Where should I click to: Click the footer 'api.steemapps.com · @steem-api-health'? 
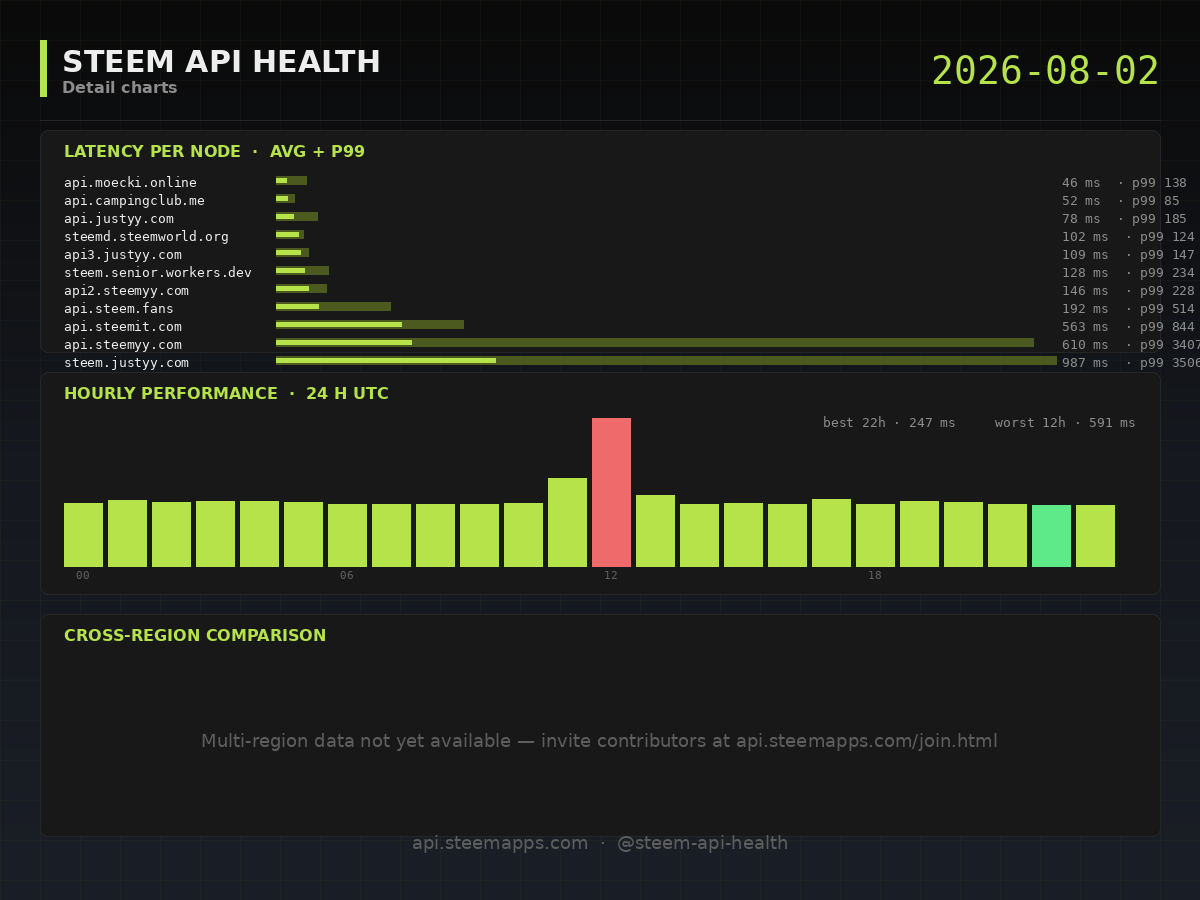pos(600,843)
